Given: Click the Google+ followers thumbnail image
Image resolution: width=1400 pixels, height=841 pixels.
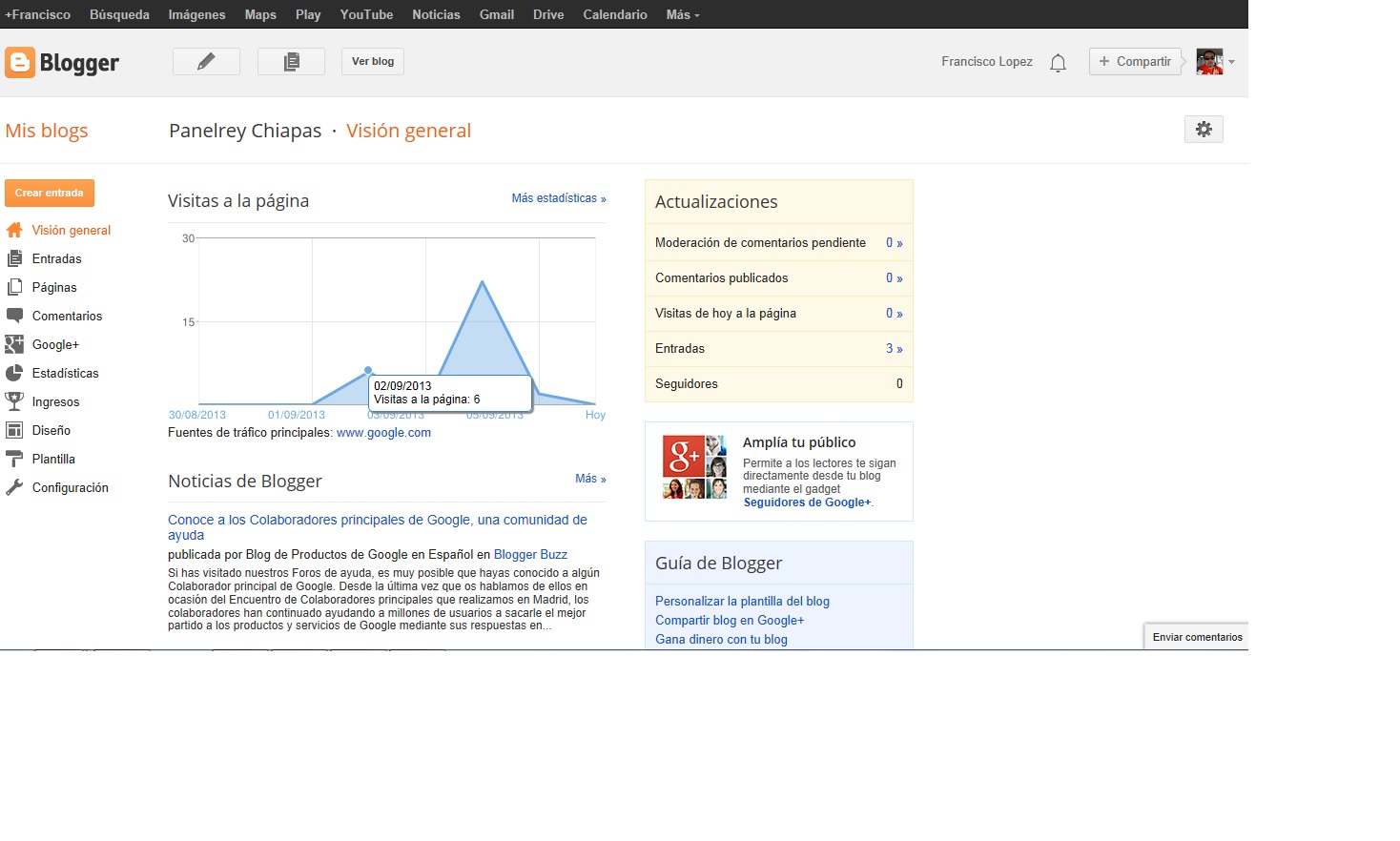Looking at the screenshot, I should click(694, 467).
